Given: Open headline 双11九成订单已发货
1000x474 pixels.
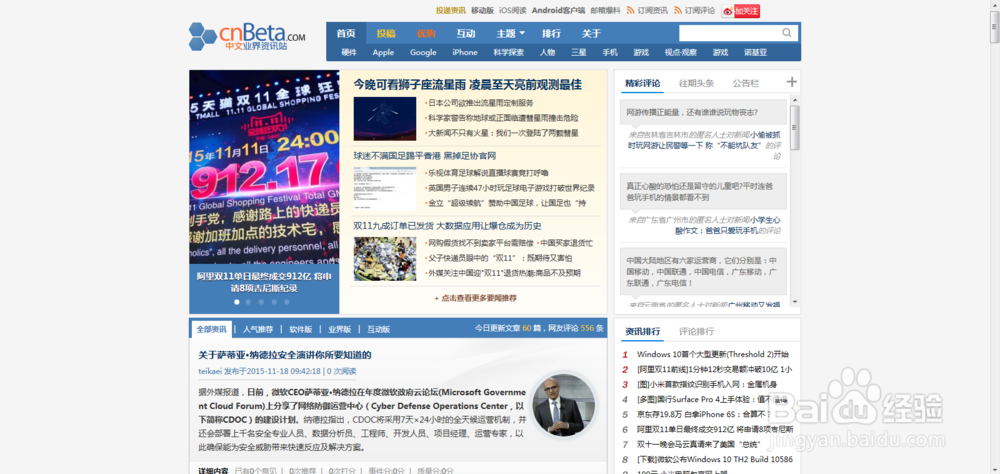Looking at the screenshot, I should click(x=447, y=225).
